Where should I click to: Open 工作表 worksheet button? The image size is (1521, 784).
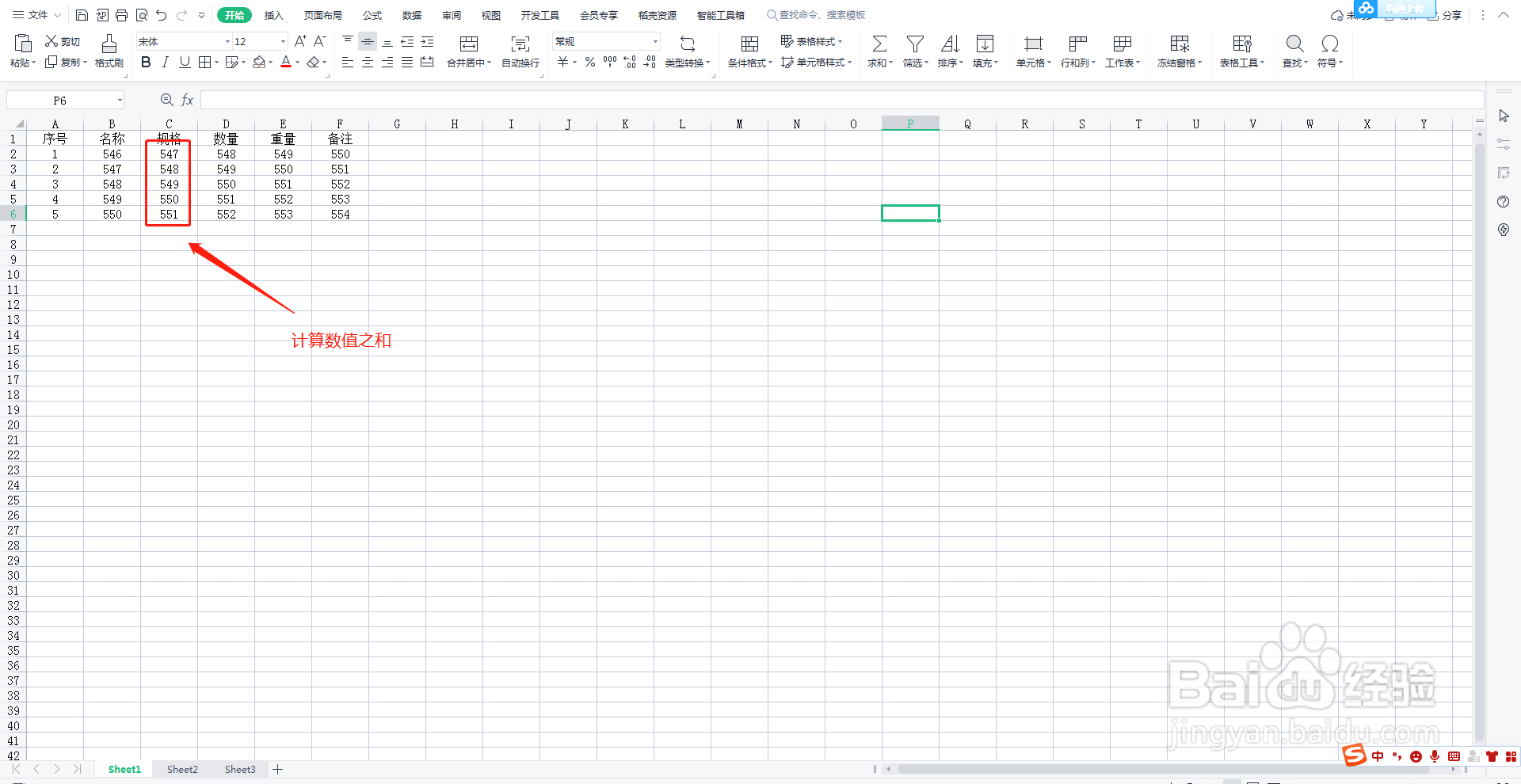pos(1123,51)
